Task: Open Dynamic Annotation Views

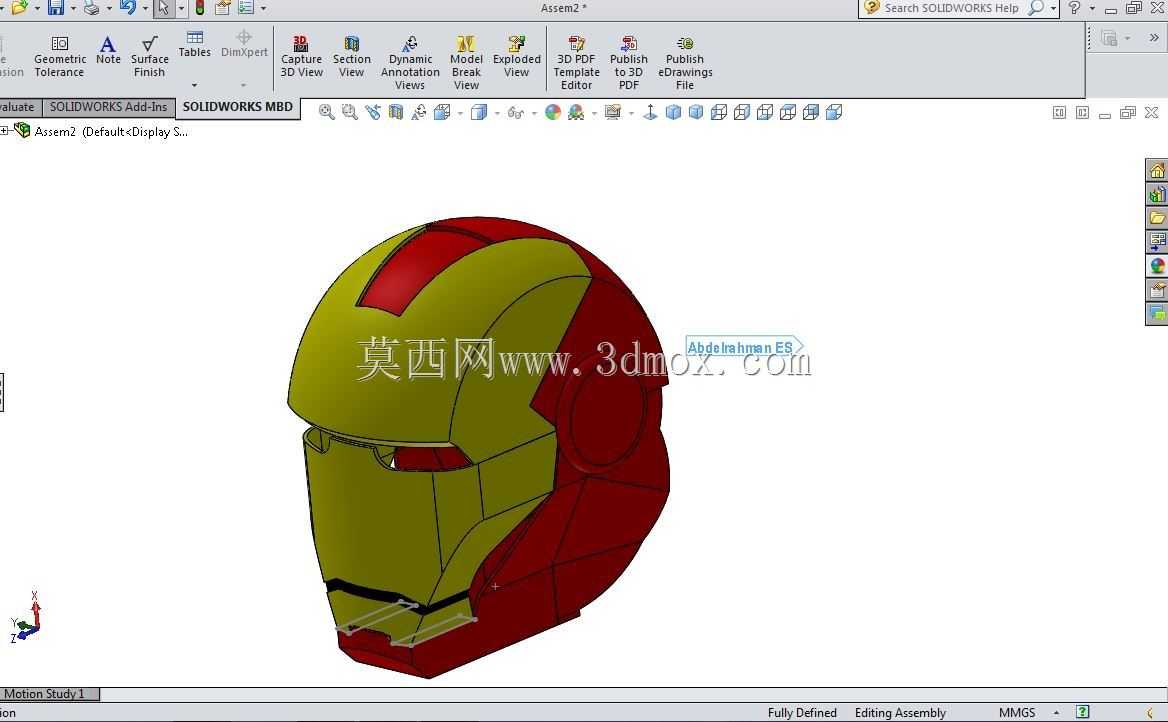Action: [410, 63]
